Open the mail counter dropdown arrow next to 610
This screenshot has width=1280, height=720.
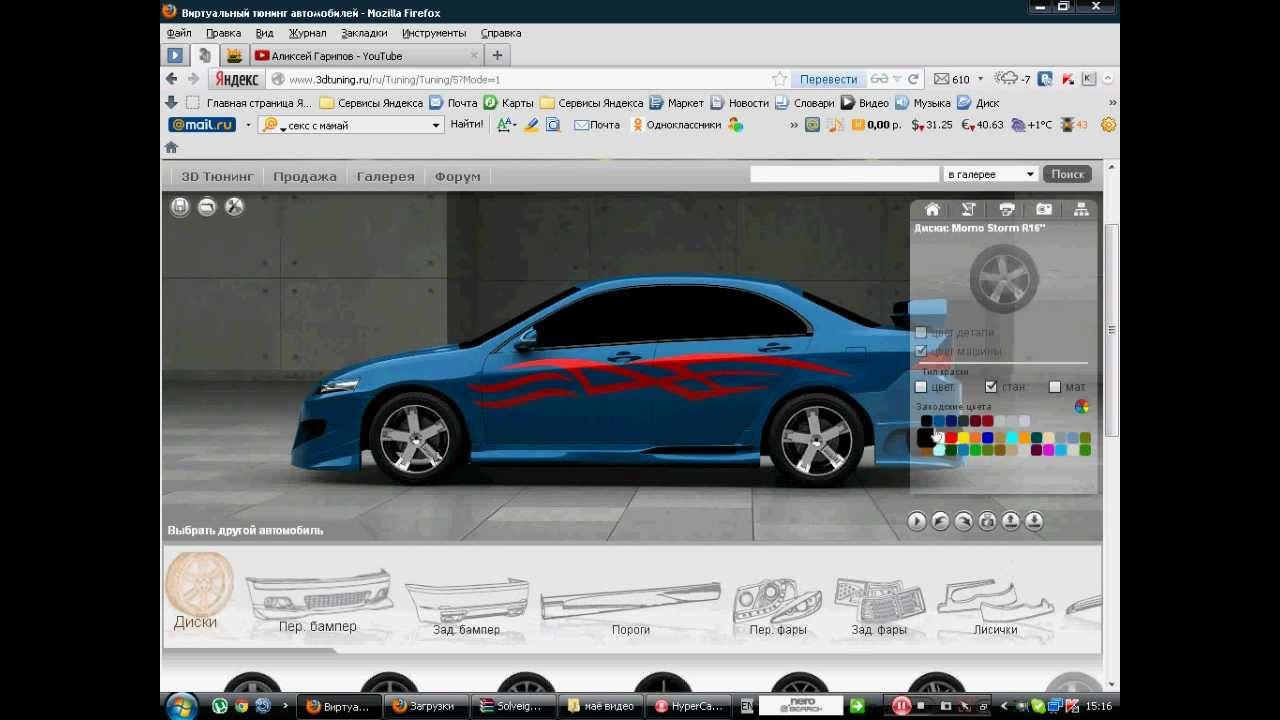(980, 79)
